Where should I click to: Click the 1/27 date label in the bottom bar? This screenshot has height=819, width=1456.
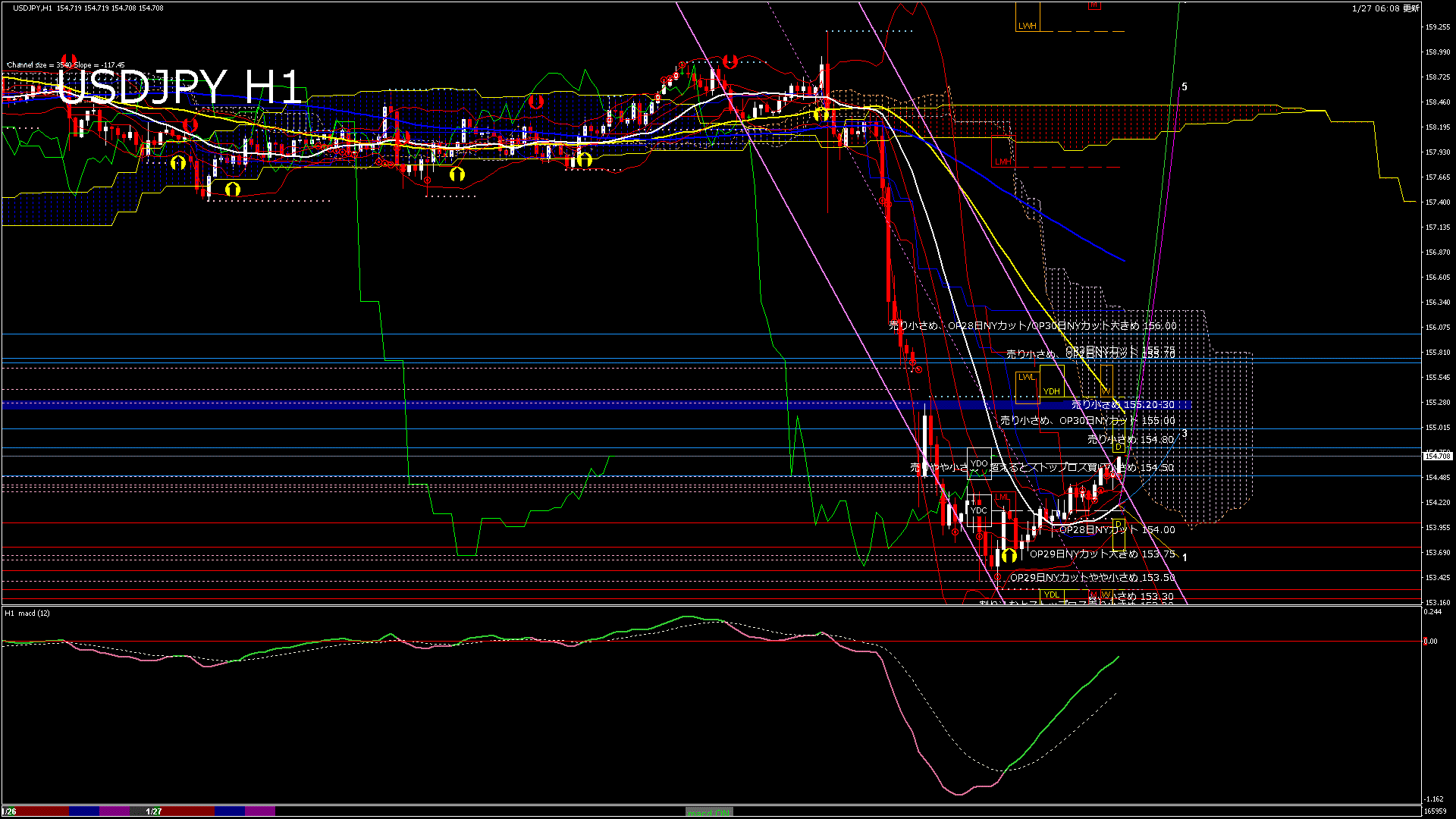pos(152,811)
